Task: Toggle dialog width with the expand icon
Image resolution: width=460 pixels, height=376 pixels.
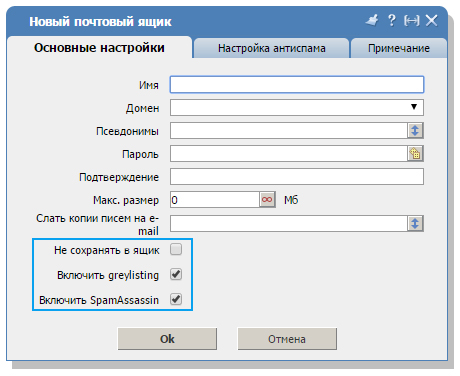Action: (412, 21)
